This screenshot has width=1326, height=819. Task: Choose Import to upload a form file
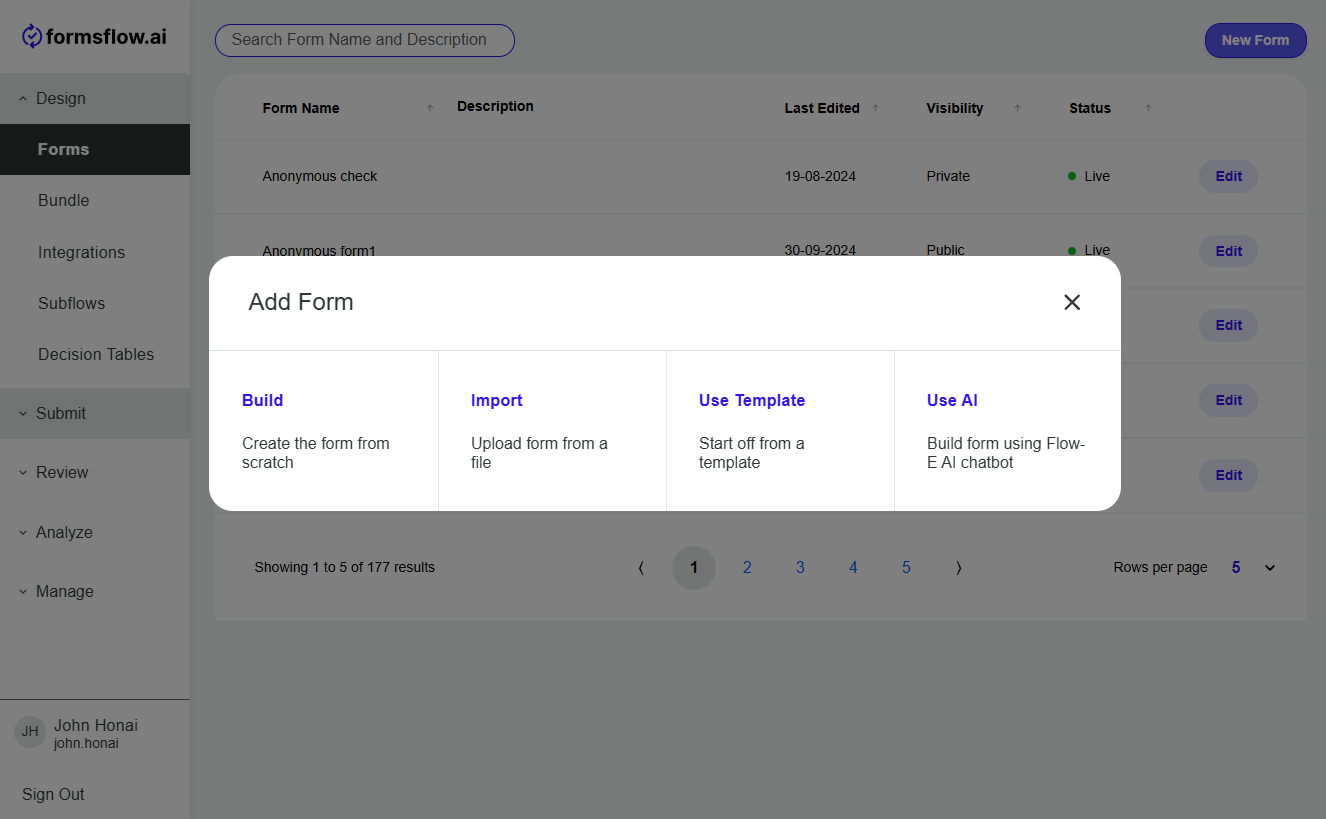pyautogui.click(x=552, y=431)
